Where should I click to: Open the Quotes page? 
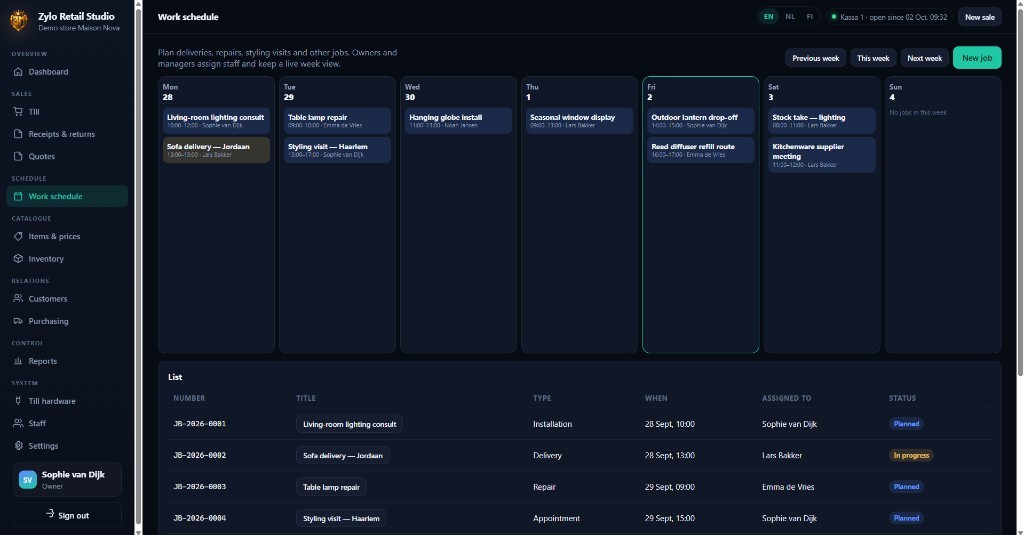click(67, 156)
